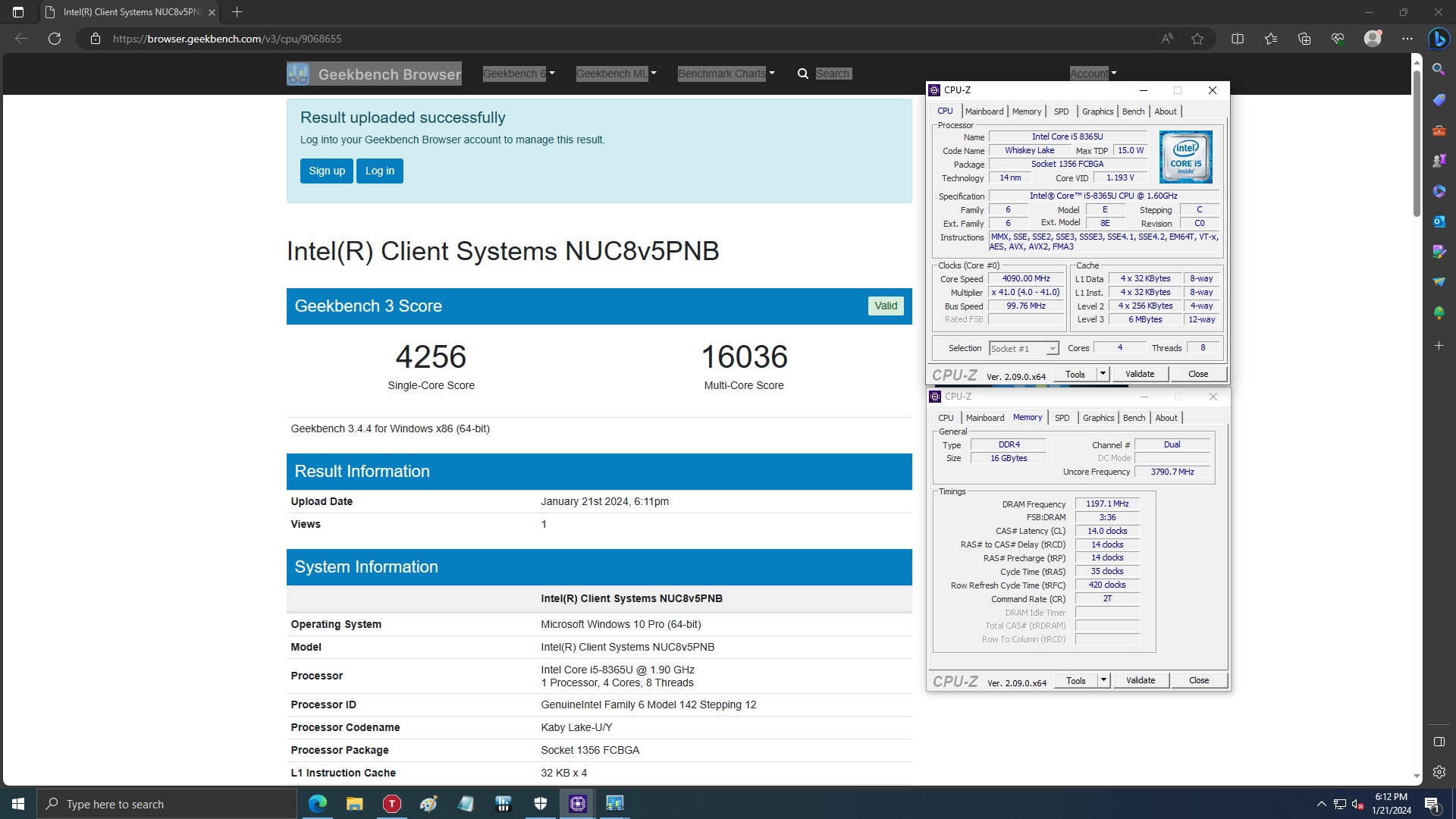Open Edge Settings and more ellipsis
This screenshot has height=819, width=1456.
(x=1407, y=39)
